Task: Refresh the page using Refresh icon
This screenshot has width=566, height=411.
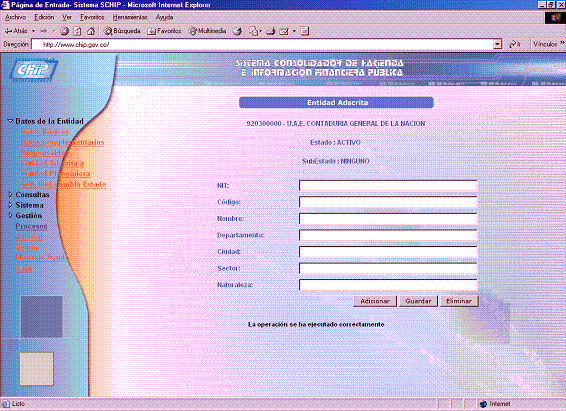Action: pyautogui.click(x=77, y=31)
